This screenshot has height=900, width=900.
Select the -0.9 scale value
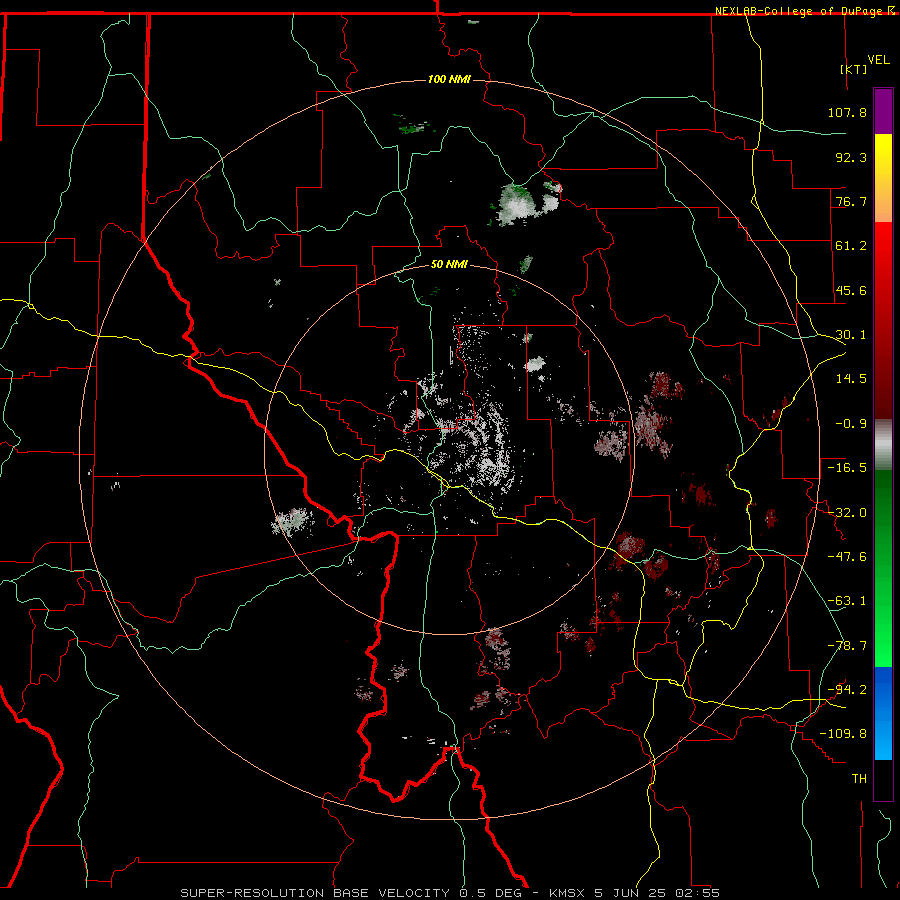coord(851,424)
